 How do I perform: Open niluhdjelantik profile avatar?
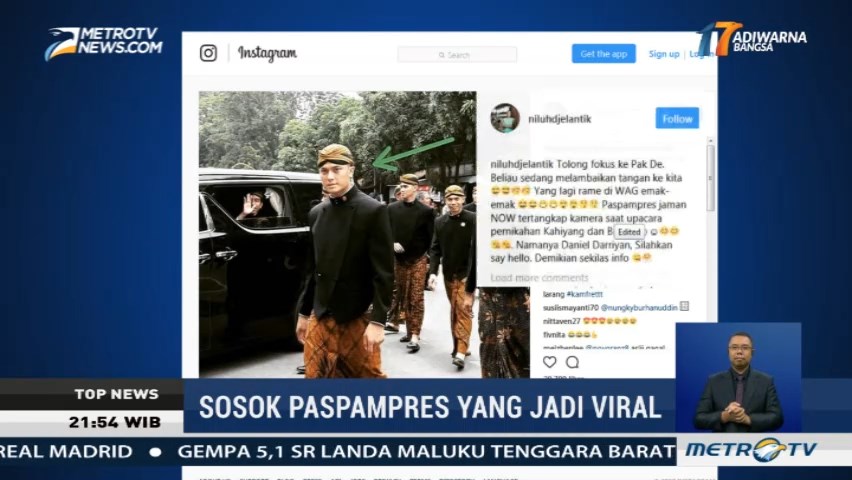click(x=505, y=118)
